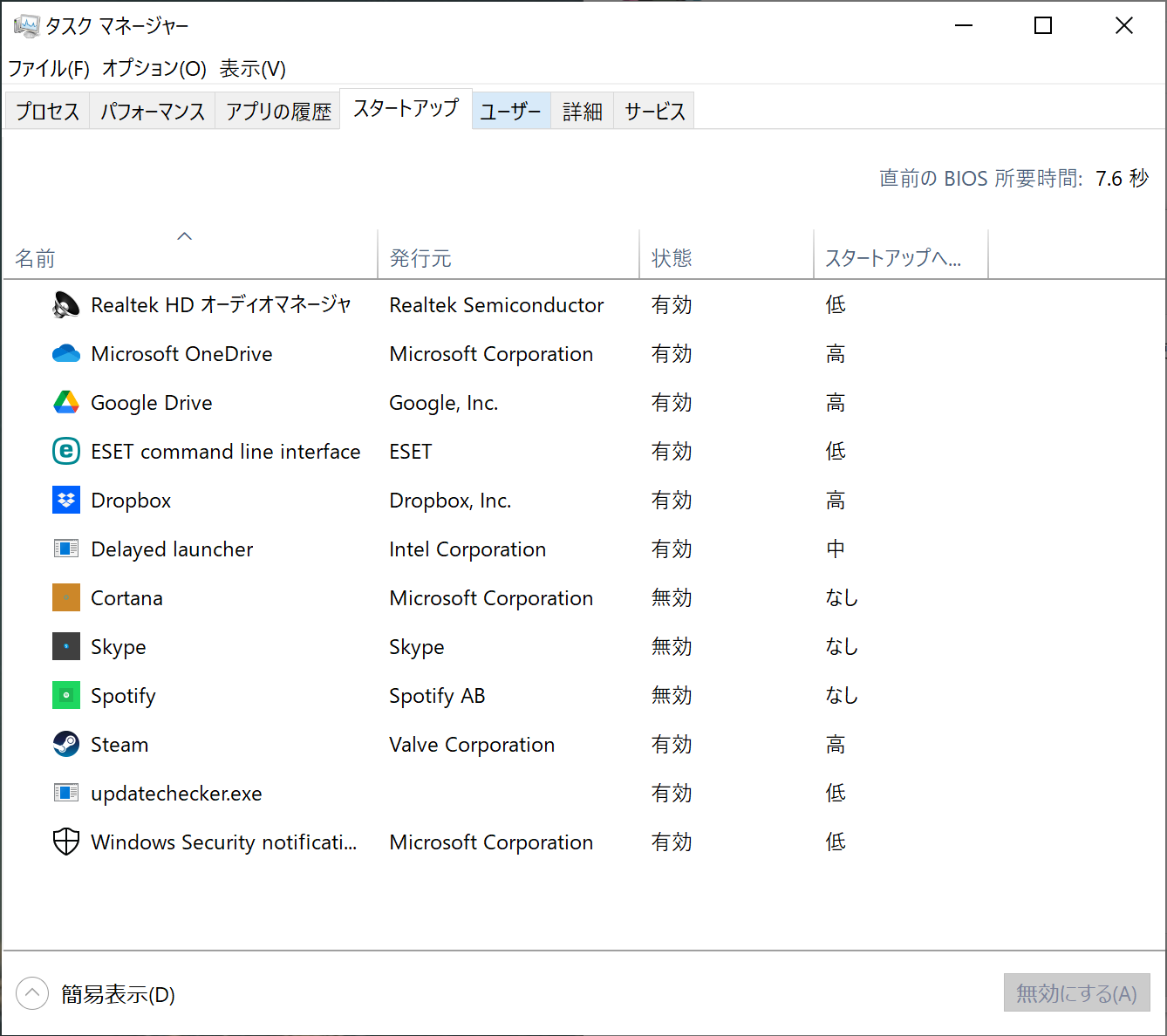Select the Windows Security notificati... entry name
The height and width of the screenshot is (1036, 1167).
click(x=224, y=842)
